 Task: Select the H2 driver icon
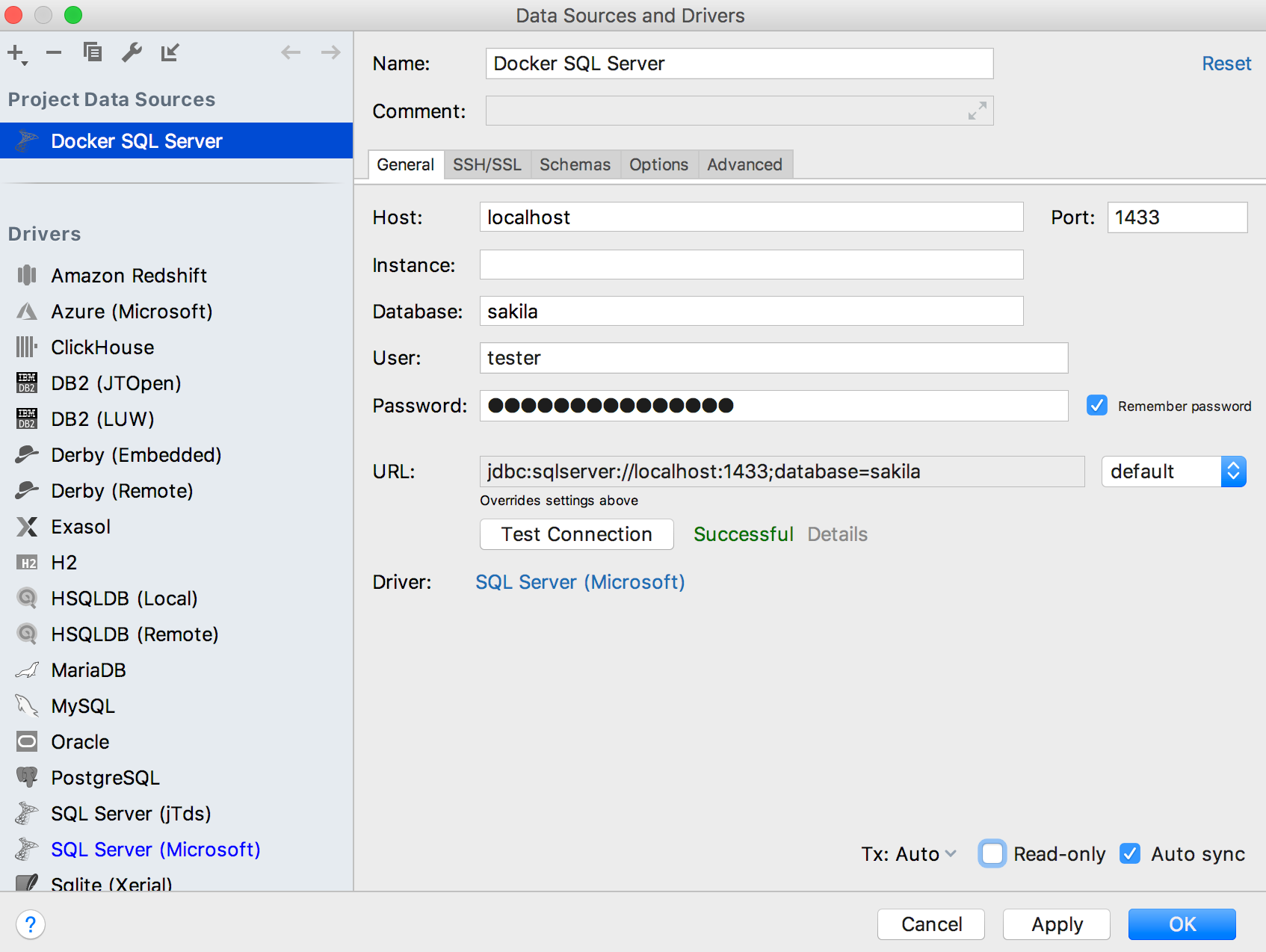click(x=27, y=563)
